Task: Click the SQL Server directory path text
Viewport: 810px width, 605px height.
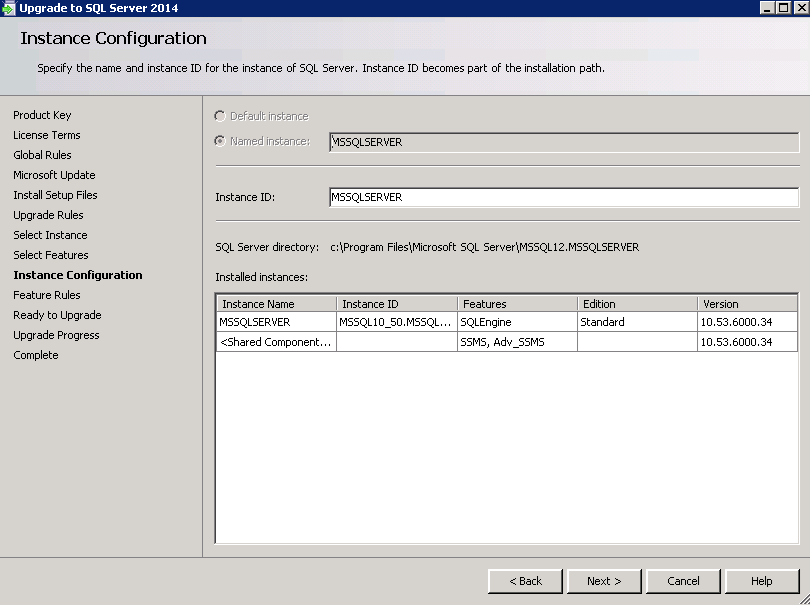Action: (485, 247)
